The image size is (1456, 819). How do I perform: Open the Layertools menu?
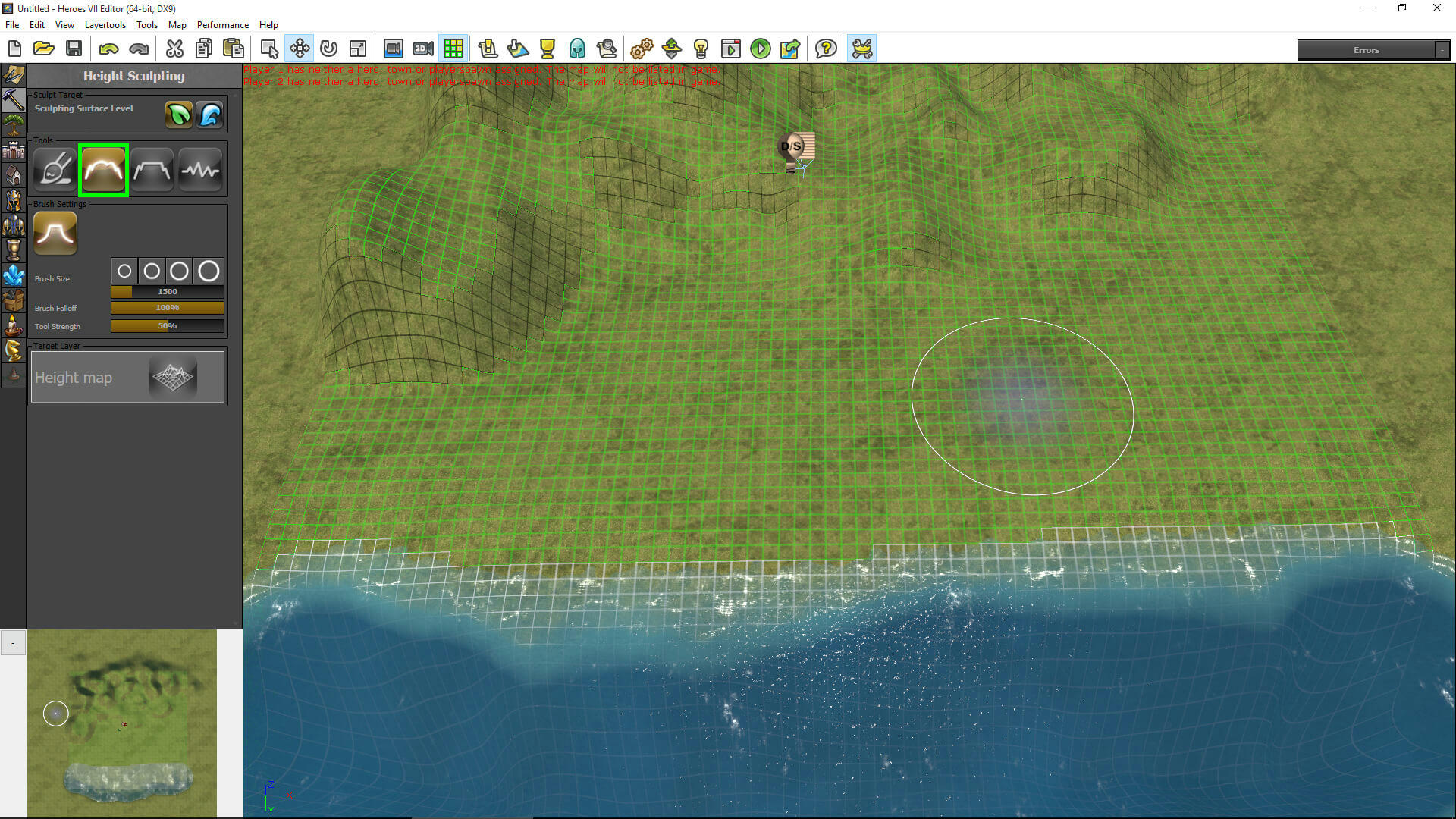105,25
